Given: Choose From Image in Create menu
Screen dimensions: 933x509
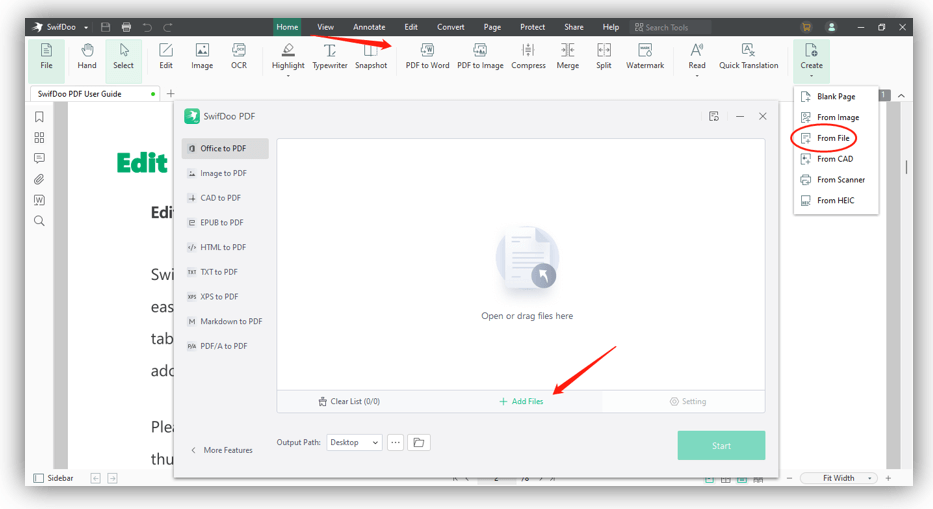Looking at the screenshot, I should 835,117.
